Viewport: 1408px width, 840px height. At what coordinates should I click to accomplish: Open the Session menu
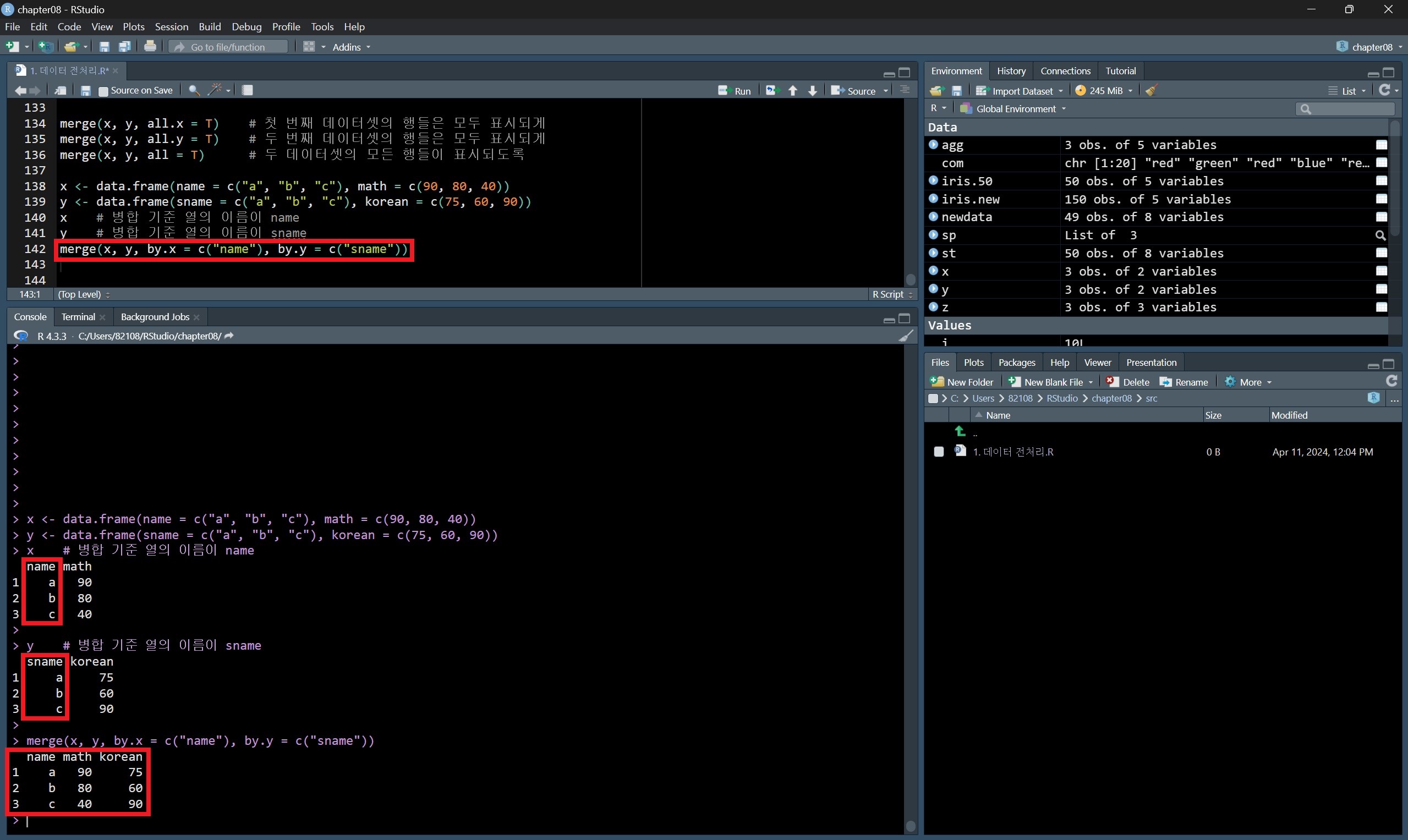point(172,26)
